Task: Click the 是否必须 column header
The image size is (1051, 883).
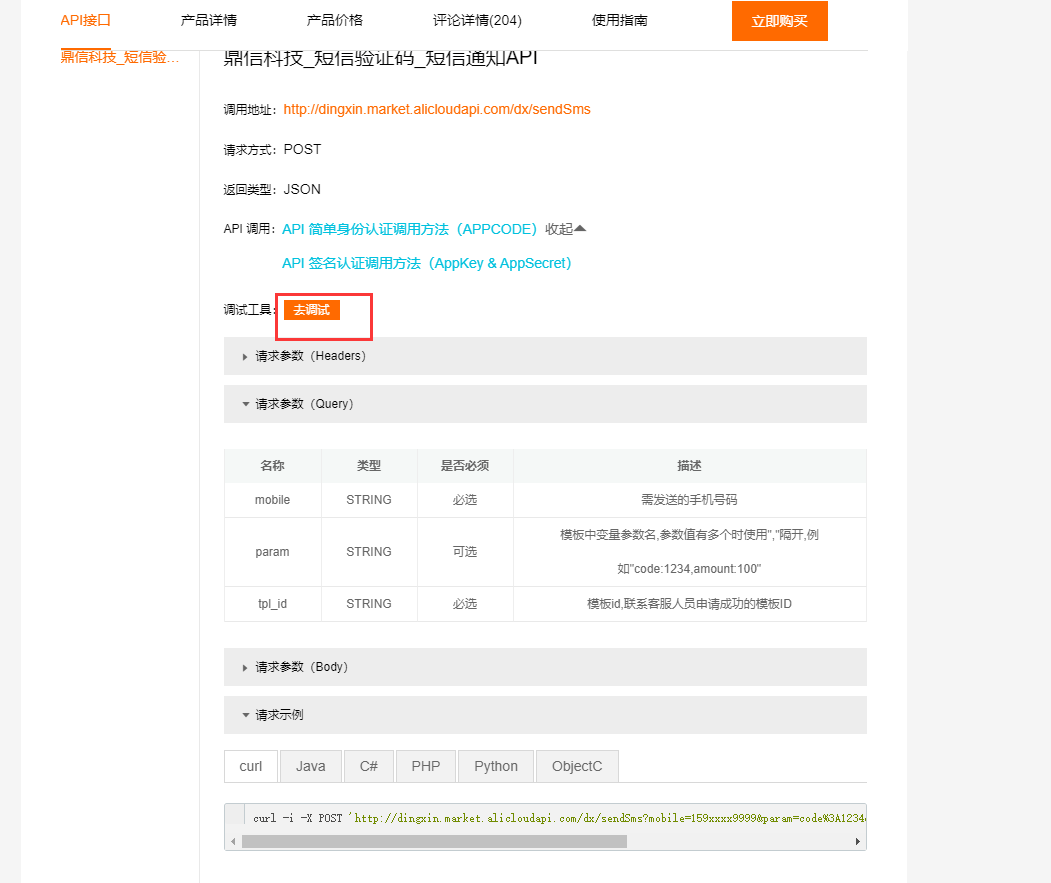Action: (465, 466)
